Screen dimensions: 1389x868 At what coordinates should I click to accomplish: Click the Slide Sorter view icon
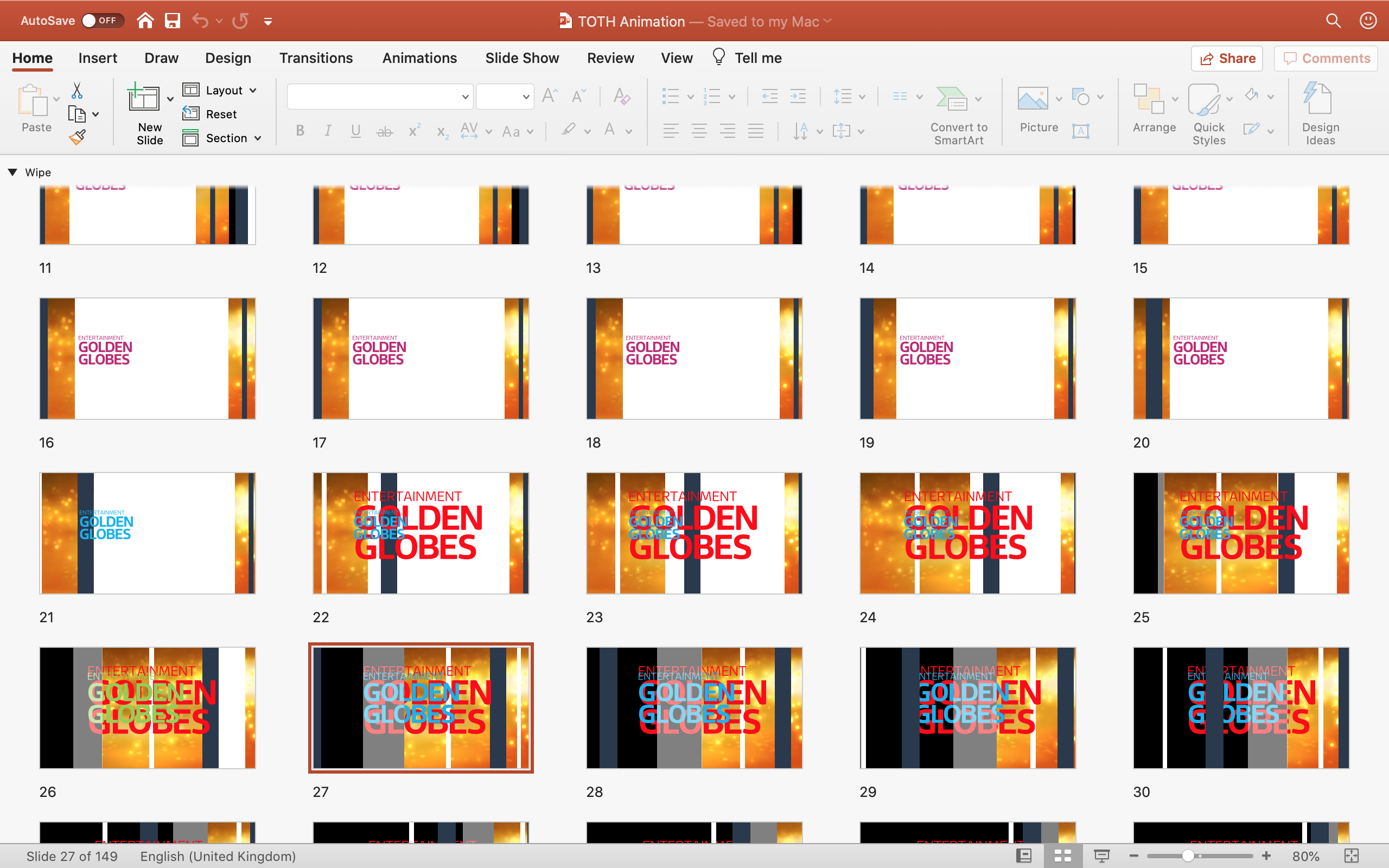[1062, 856]
